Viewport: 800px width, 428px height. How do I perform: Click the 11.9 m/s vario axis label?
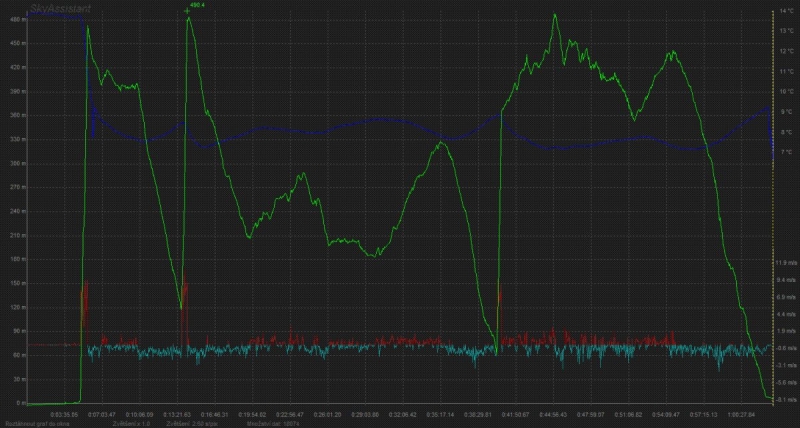click(x=786, y=263)
